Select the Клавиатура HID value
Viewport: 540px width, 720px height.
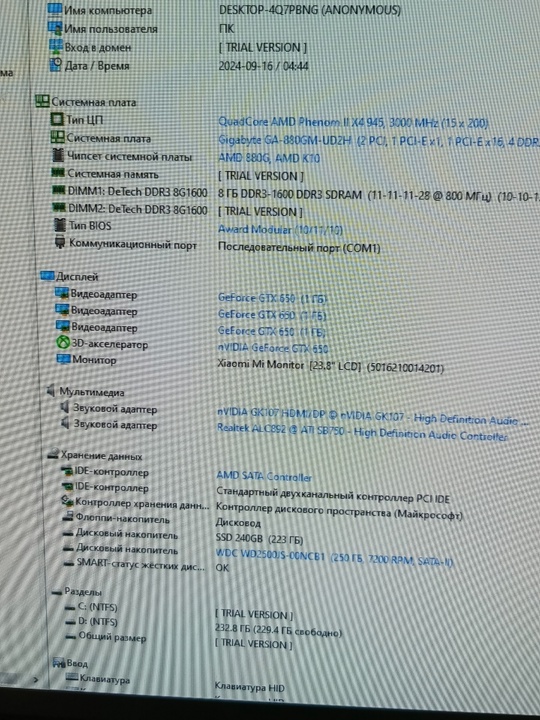(250, 686)
